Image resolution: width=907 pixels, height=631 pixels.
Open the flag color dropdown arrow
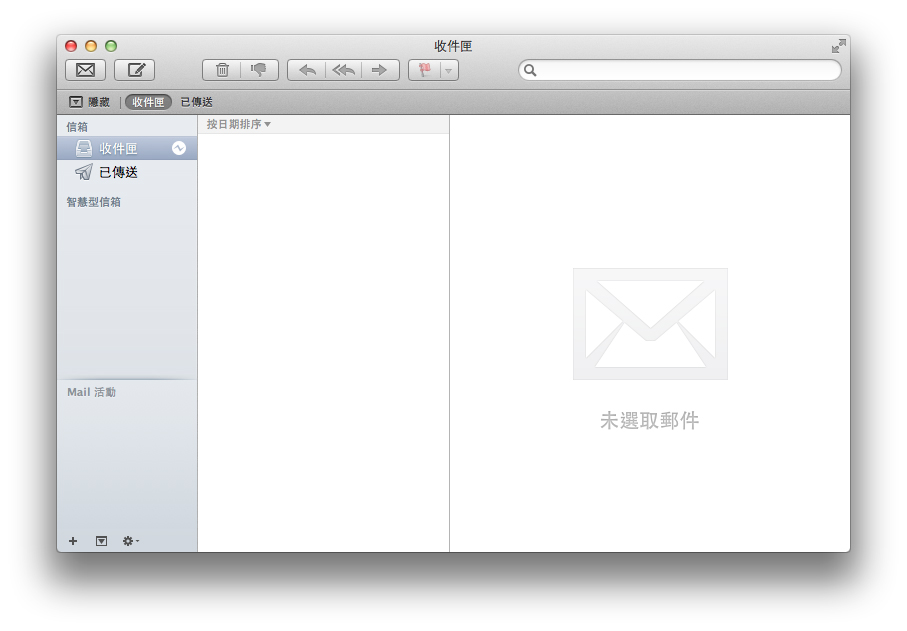[x=449, y=70]
